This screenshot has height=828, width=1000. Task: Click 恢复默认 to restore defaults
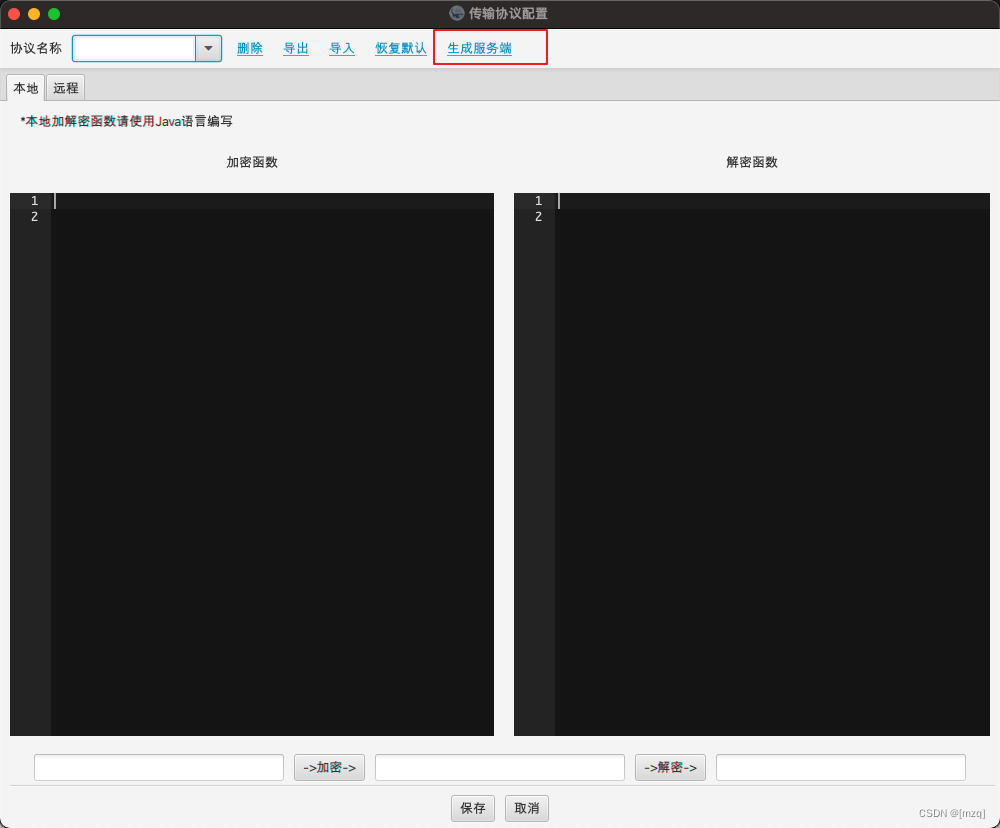[x=399, y=47]
